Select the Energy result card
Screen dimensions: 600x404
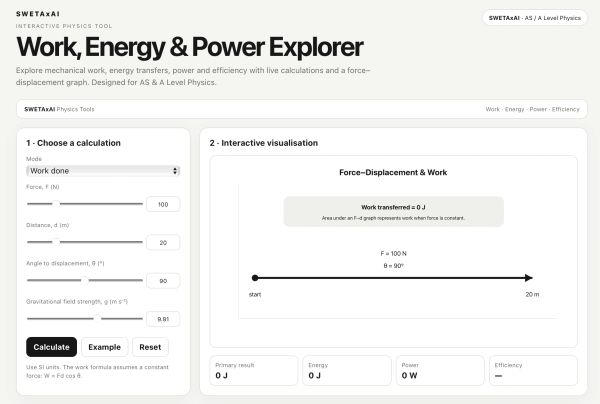347,371
